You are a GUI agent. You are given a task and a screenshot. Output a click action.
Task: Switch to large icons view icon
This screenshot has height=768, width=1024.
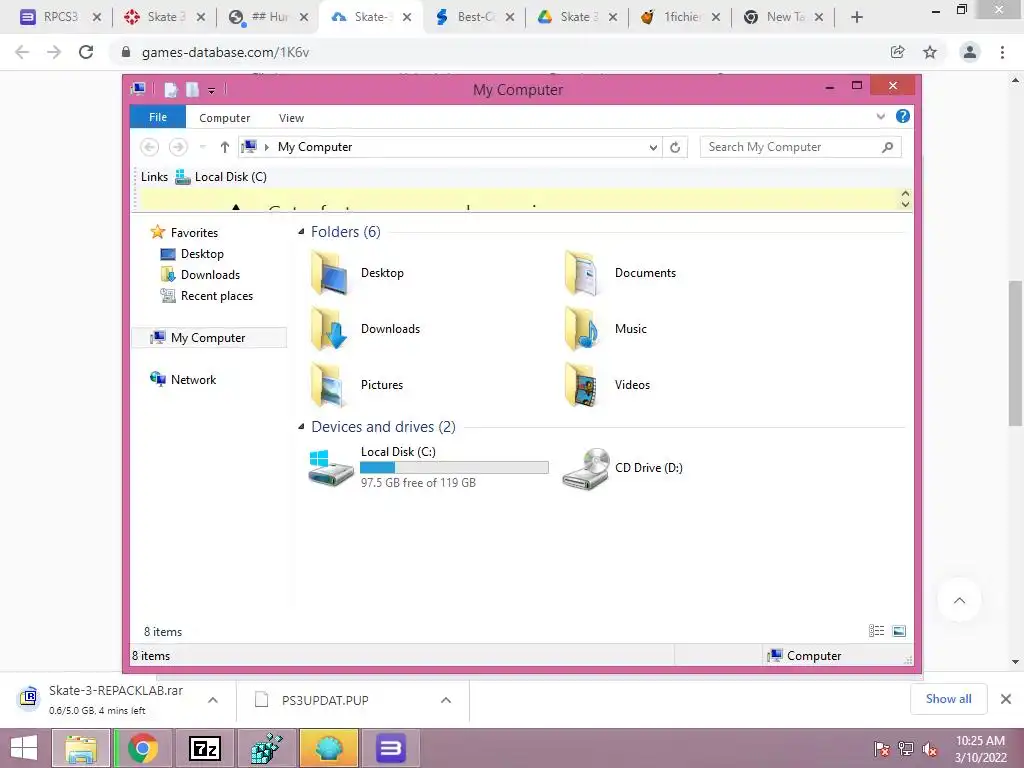coord(899,631)
